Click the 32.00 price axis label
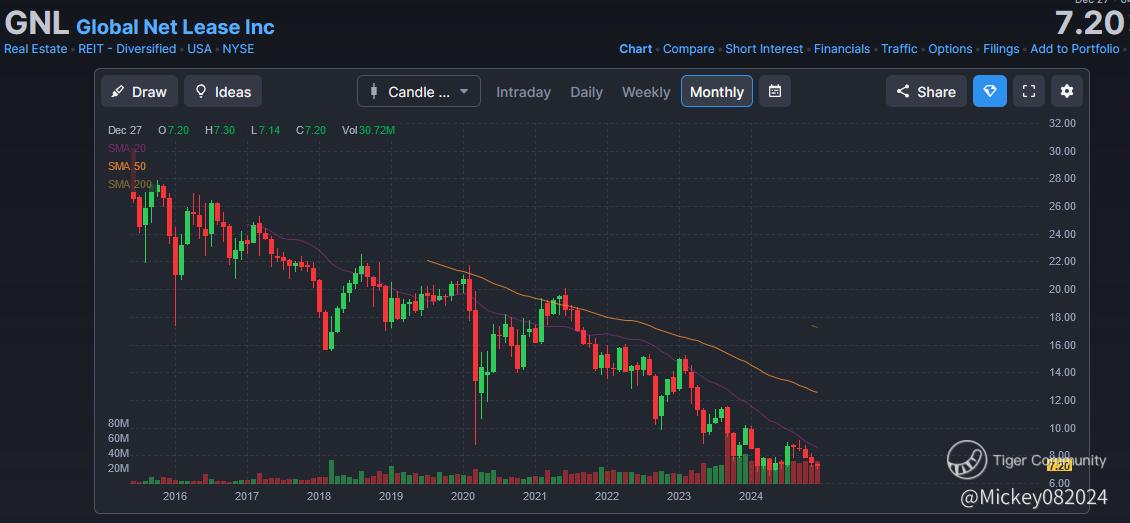The height and width of the screenshot is (523, 1130). pos(1062,123)
